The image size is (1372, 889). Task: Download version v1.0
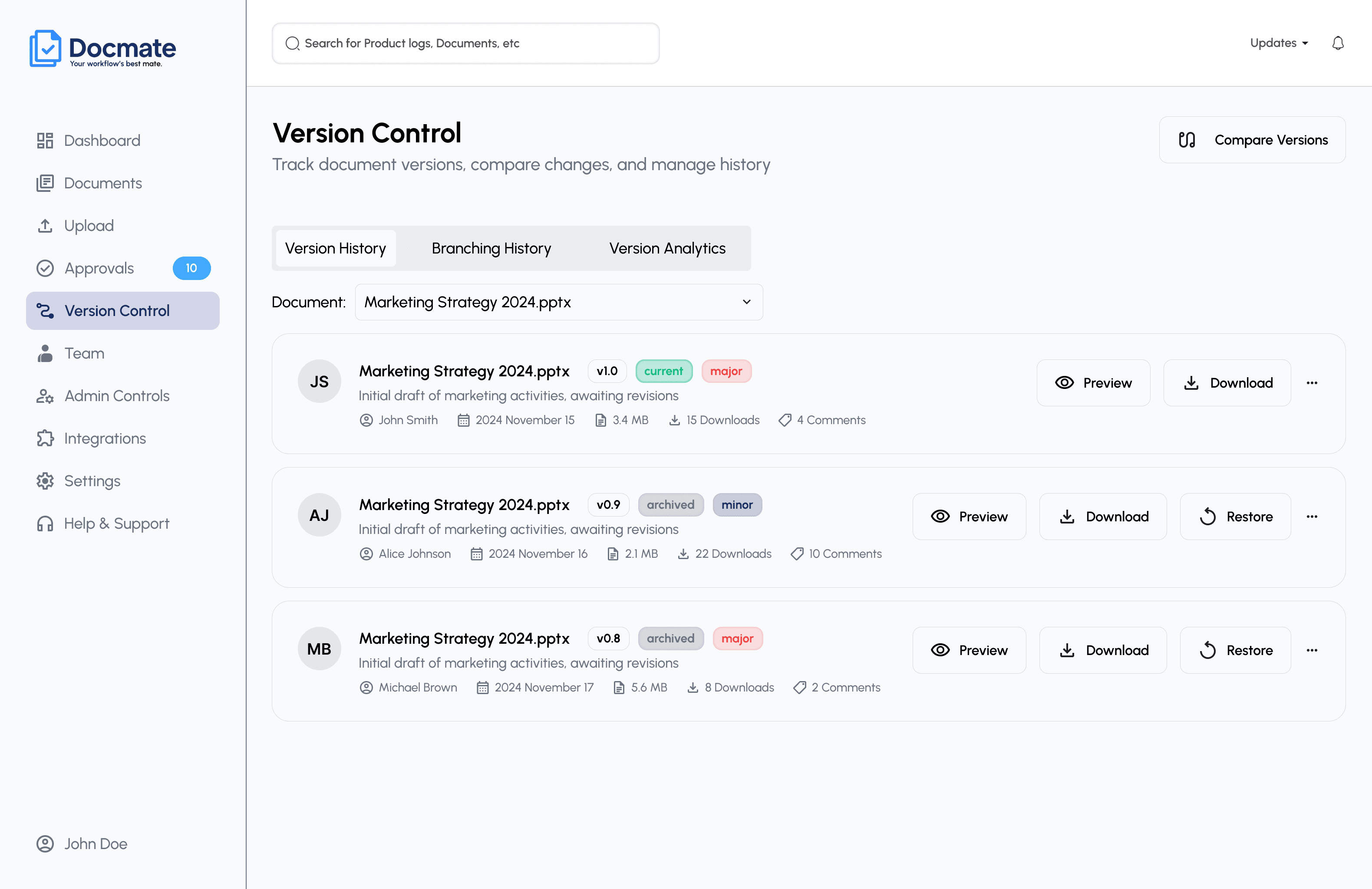click(1227, 383)
